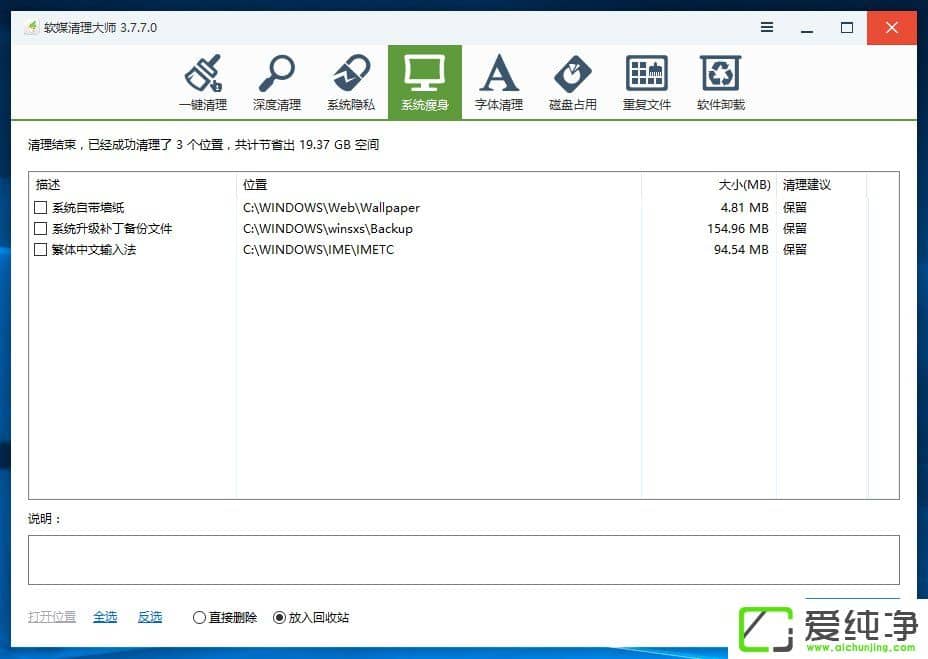This screenshot has height=659, width=928.
Task: Open the 字体清理 font cleaning tool
Action: (x=499, y=82)
